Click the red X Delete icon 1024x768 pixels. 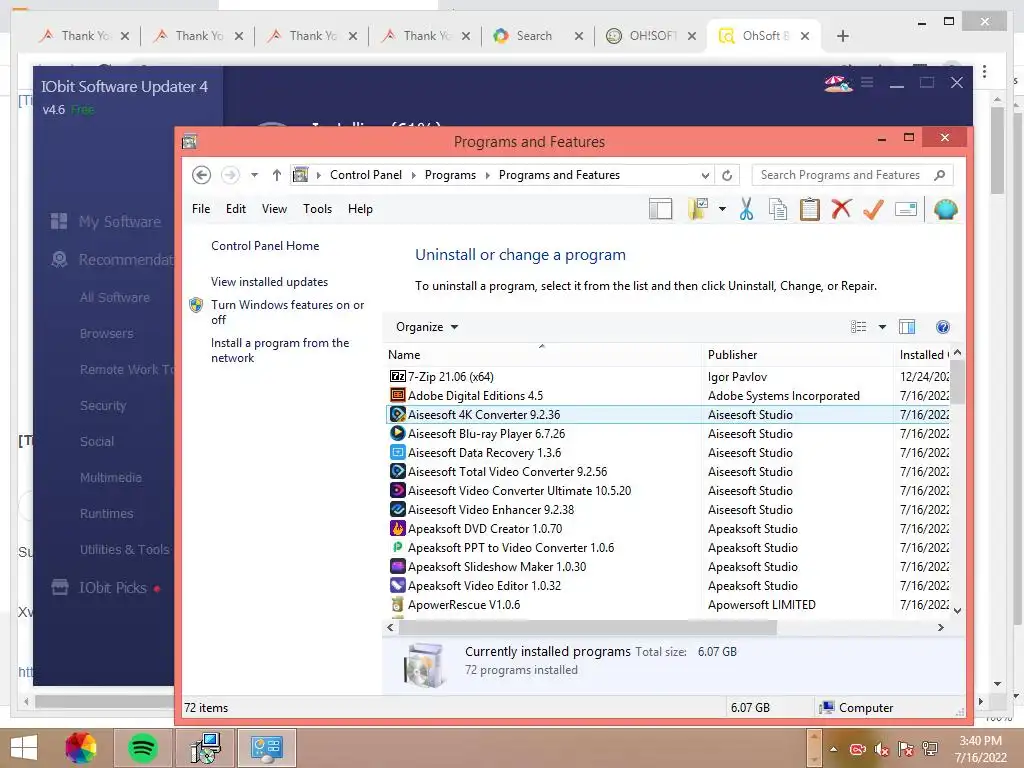(x=841, y=209)
